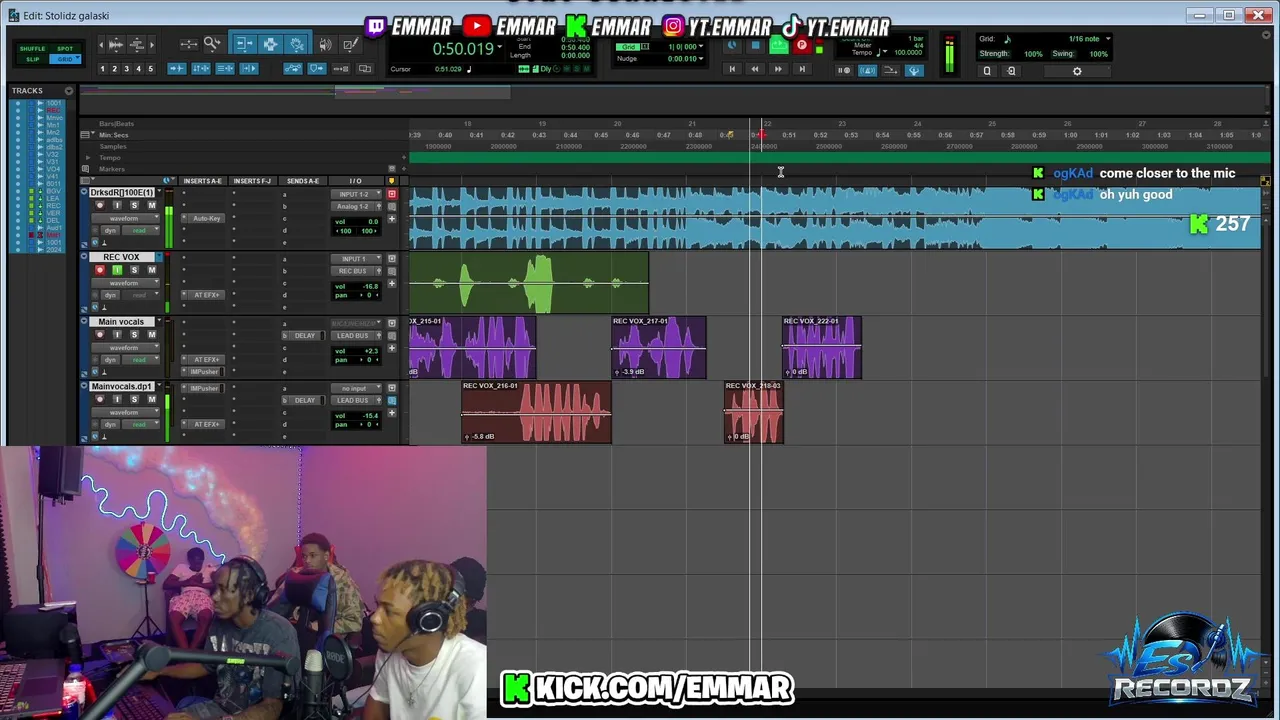This screenshot has width=1280, height=720.
Task: Select the Pencil tool
Action: 350,44
